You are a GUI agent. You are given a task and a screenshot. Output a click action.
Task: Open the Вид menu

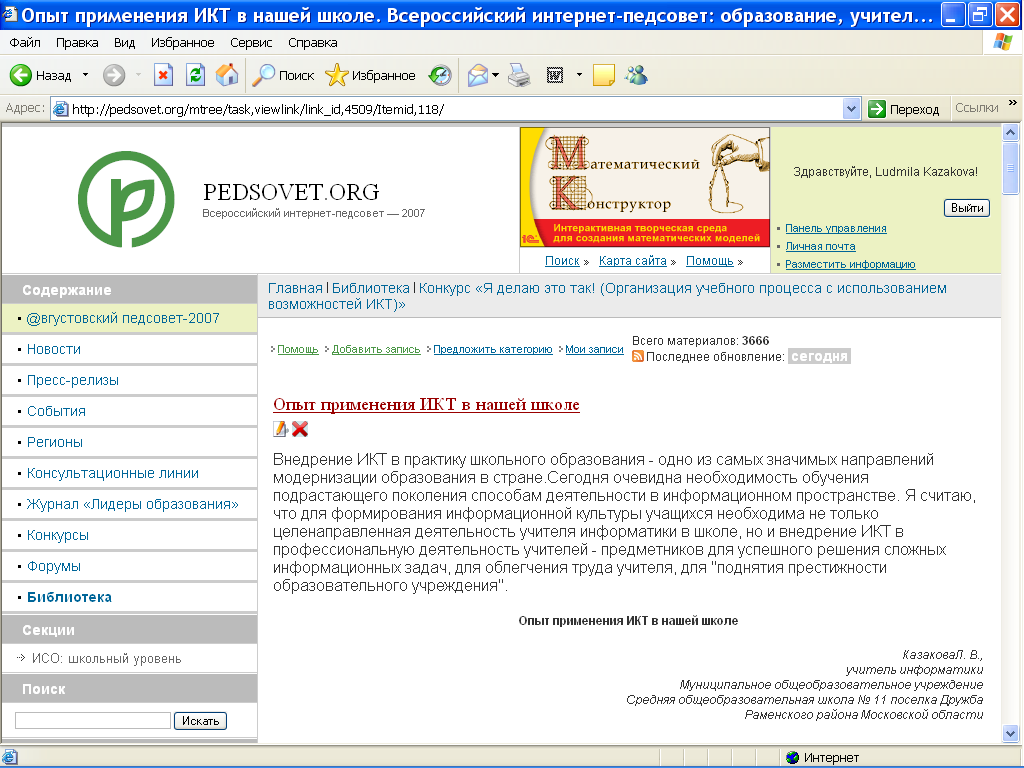(x=124, y=42)
